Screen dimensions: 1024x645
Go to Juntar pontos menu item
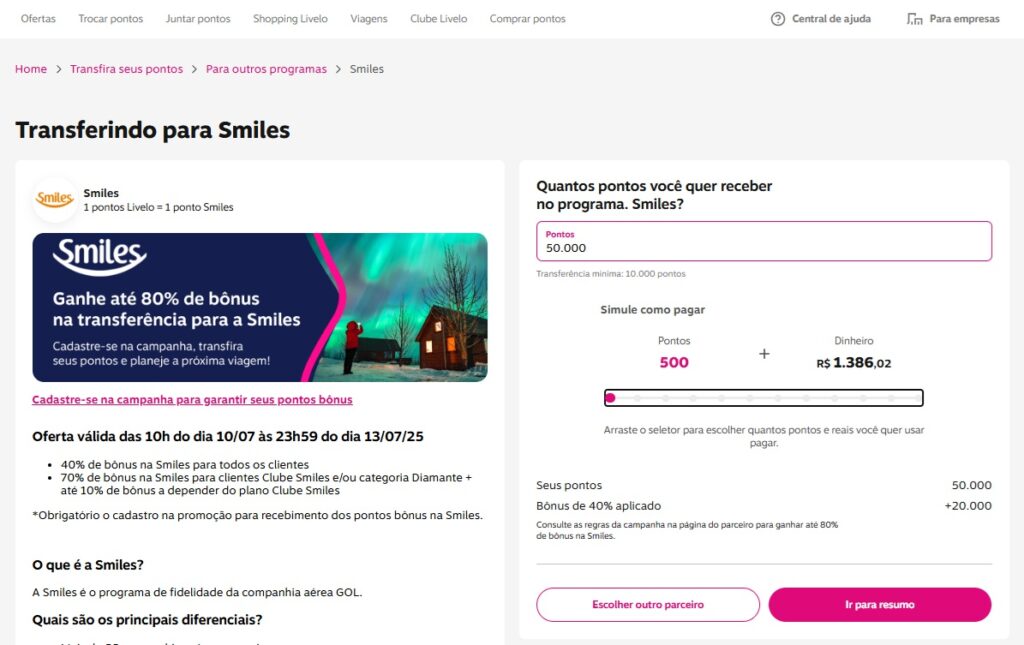coord(198,19)
